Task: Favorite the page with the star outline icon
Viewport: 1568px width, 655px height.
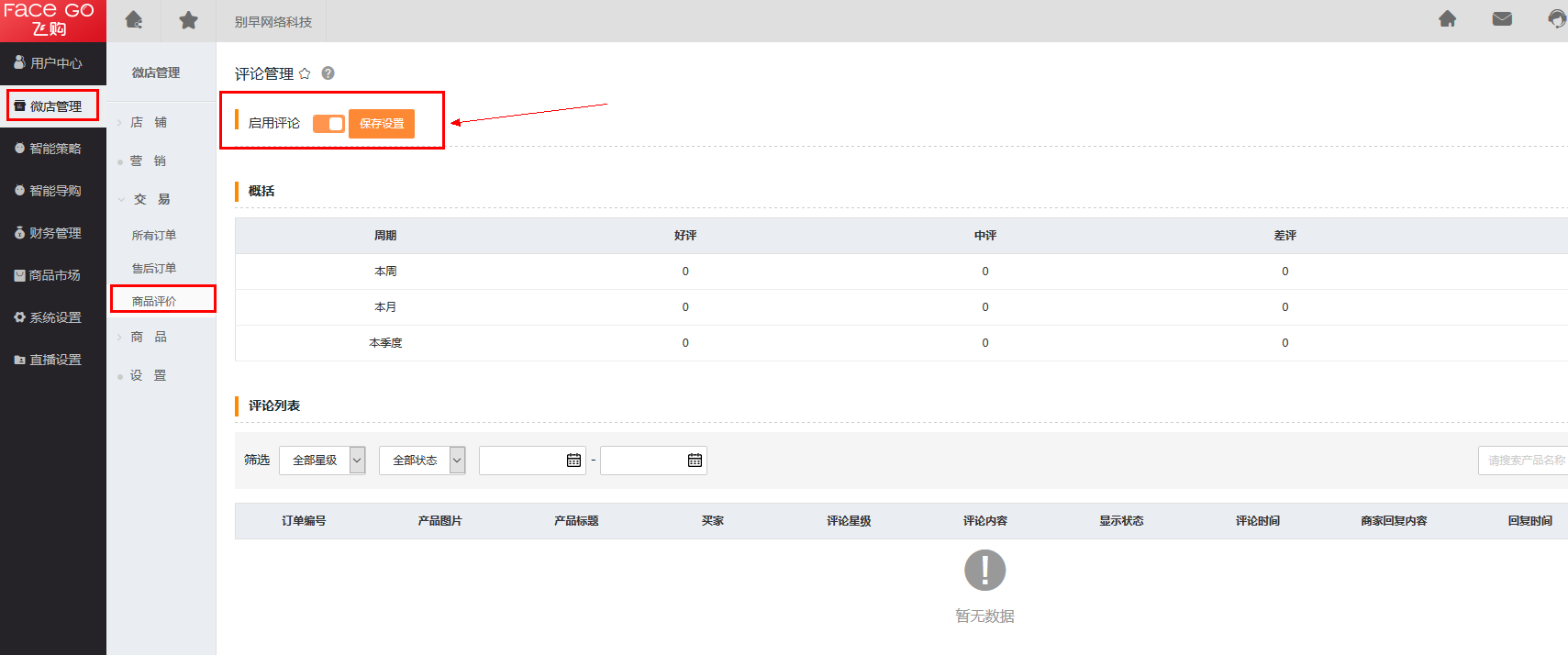Action: (305, 73)
